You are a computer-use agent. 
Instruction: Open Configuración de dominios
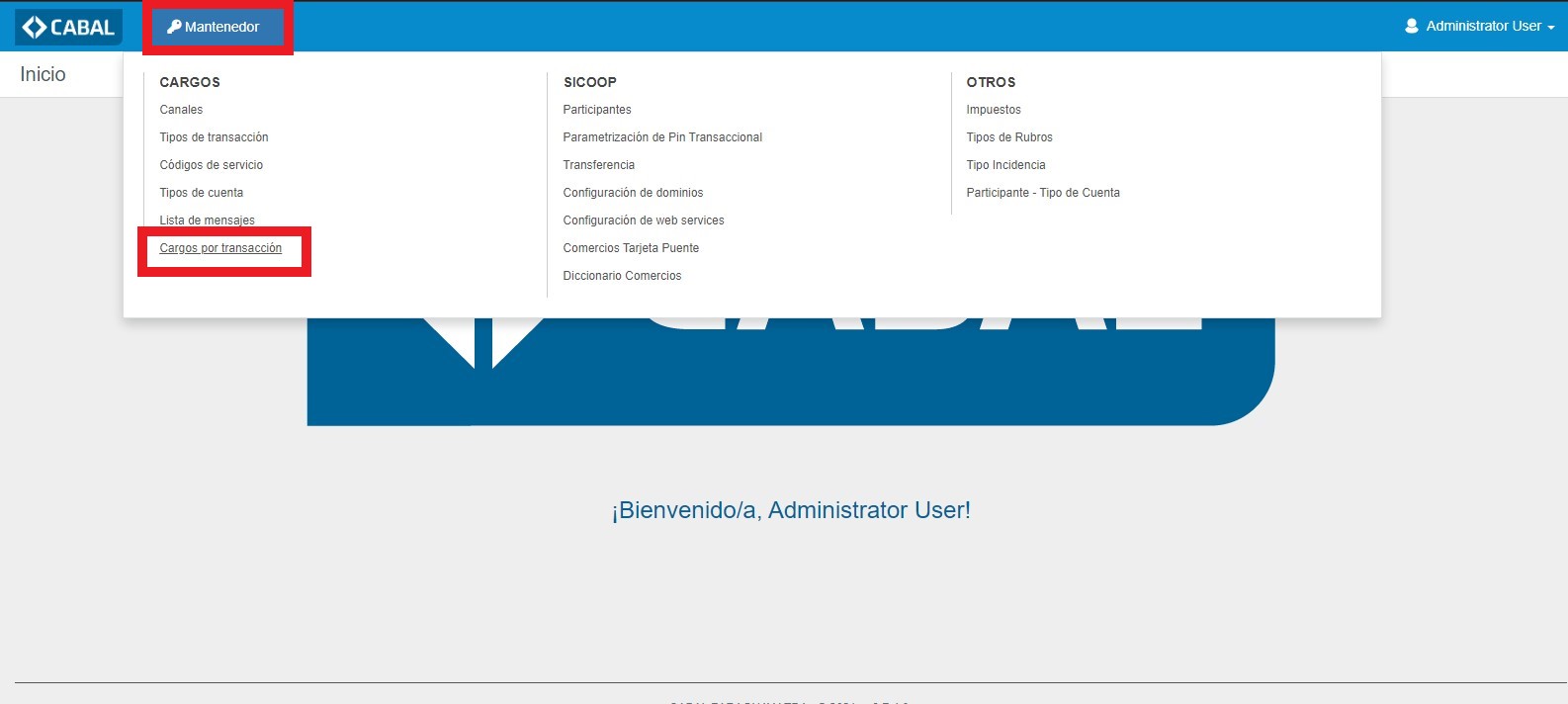pyautogui.click(x=633, y=193)
